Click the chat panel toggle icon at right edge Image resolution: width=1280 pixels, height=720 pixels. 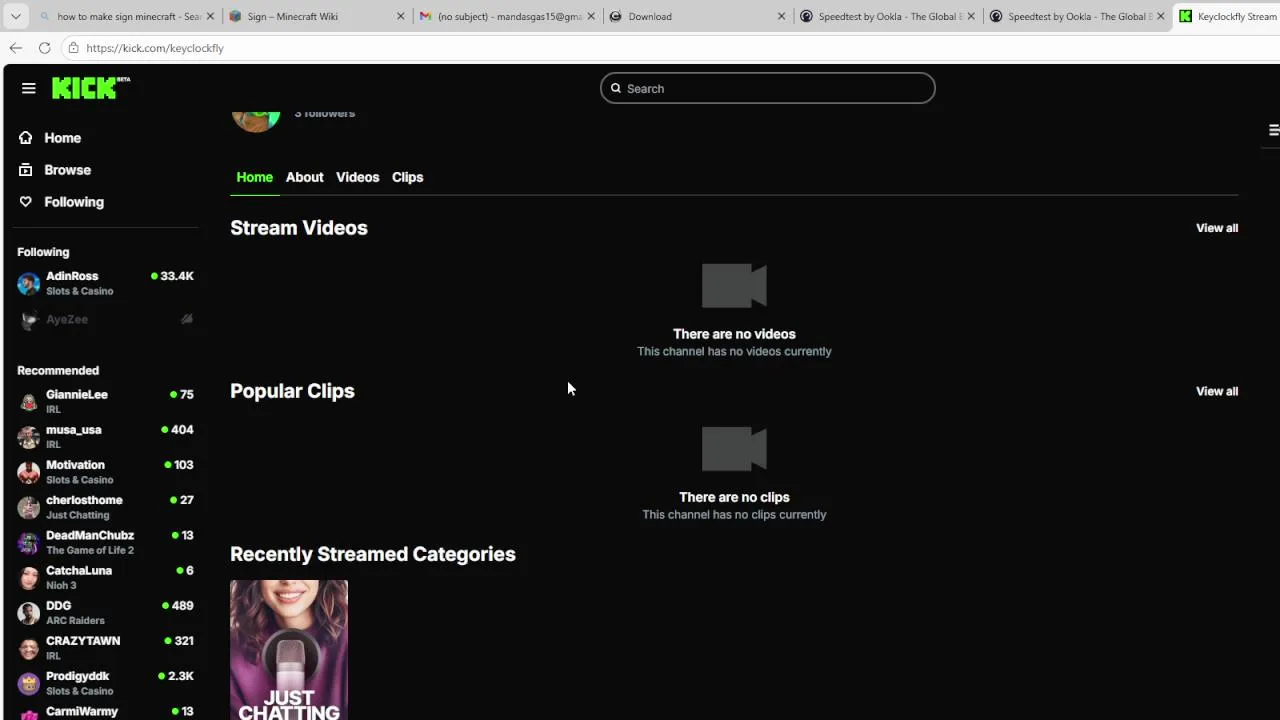[x=1273, y=130]
